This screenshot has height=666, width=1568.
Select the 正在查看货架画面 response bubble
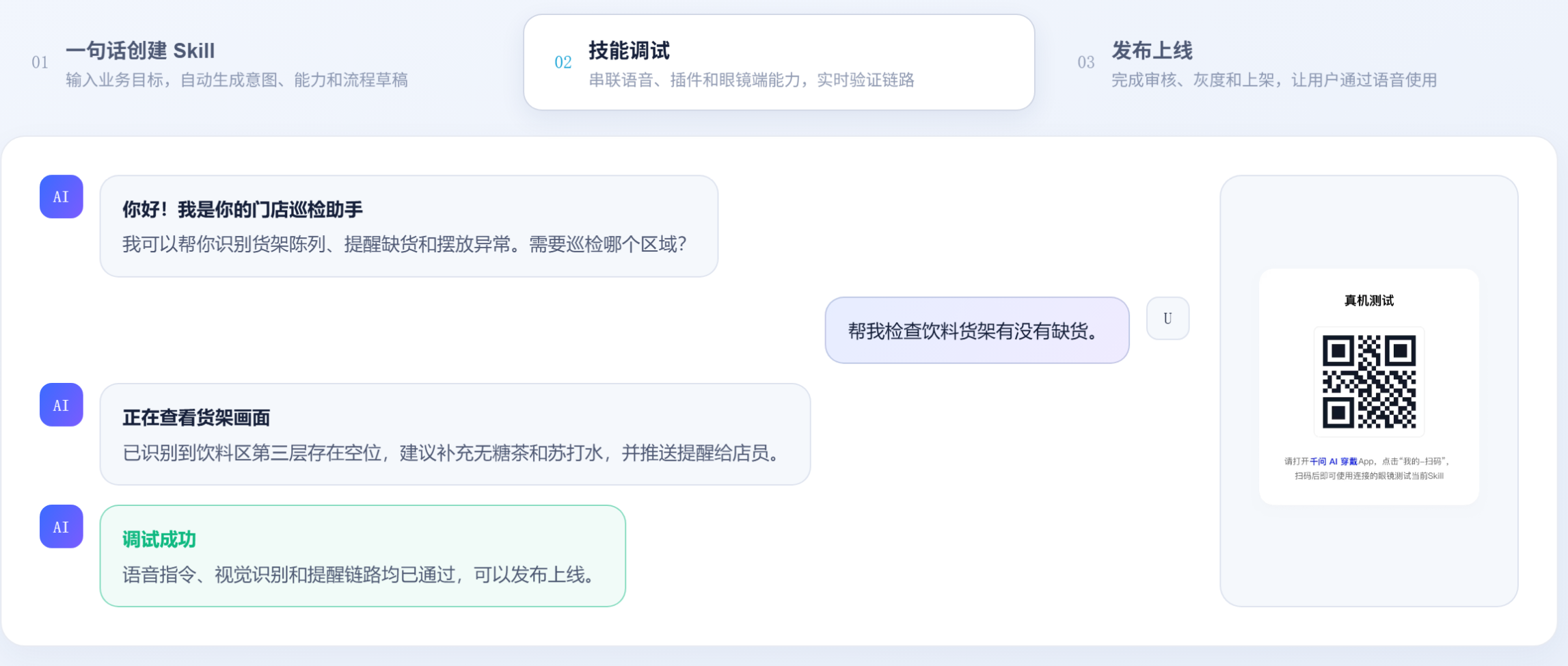point(455,434)
